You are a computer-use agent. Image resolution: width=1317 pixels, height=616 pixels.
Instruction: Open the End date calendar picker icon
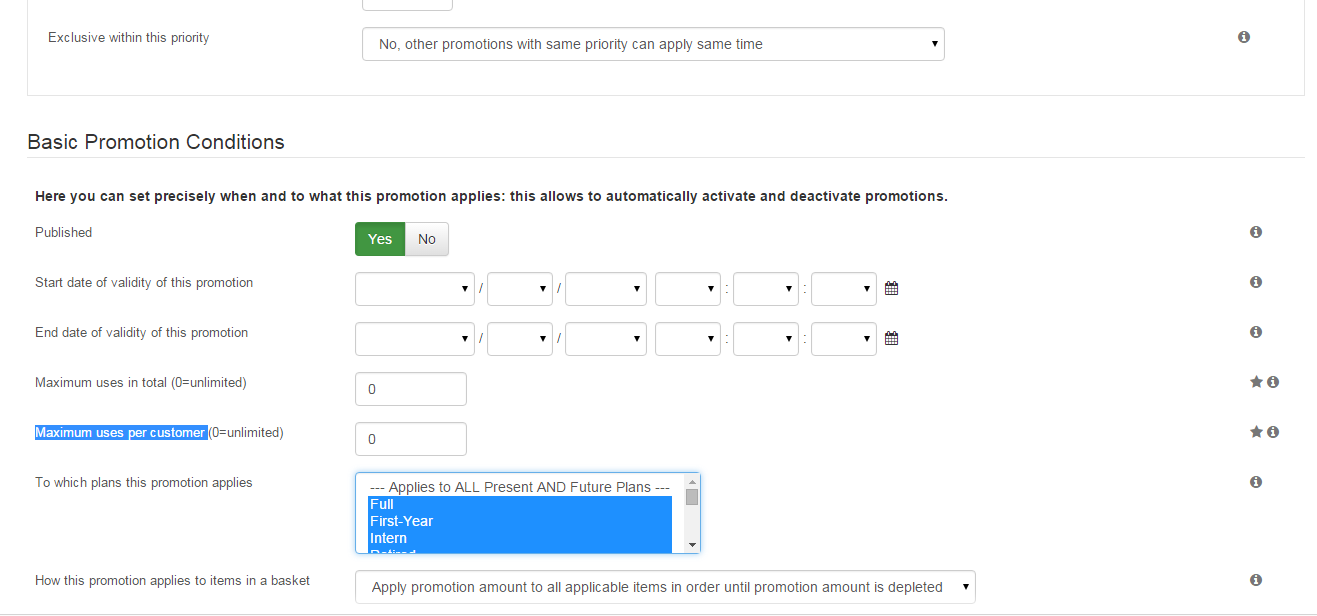[892, 339]
